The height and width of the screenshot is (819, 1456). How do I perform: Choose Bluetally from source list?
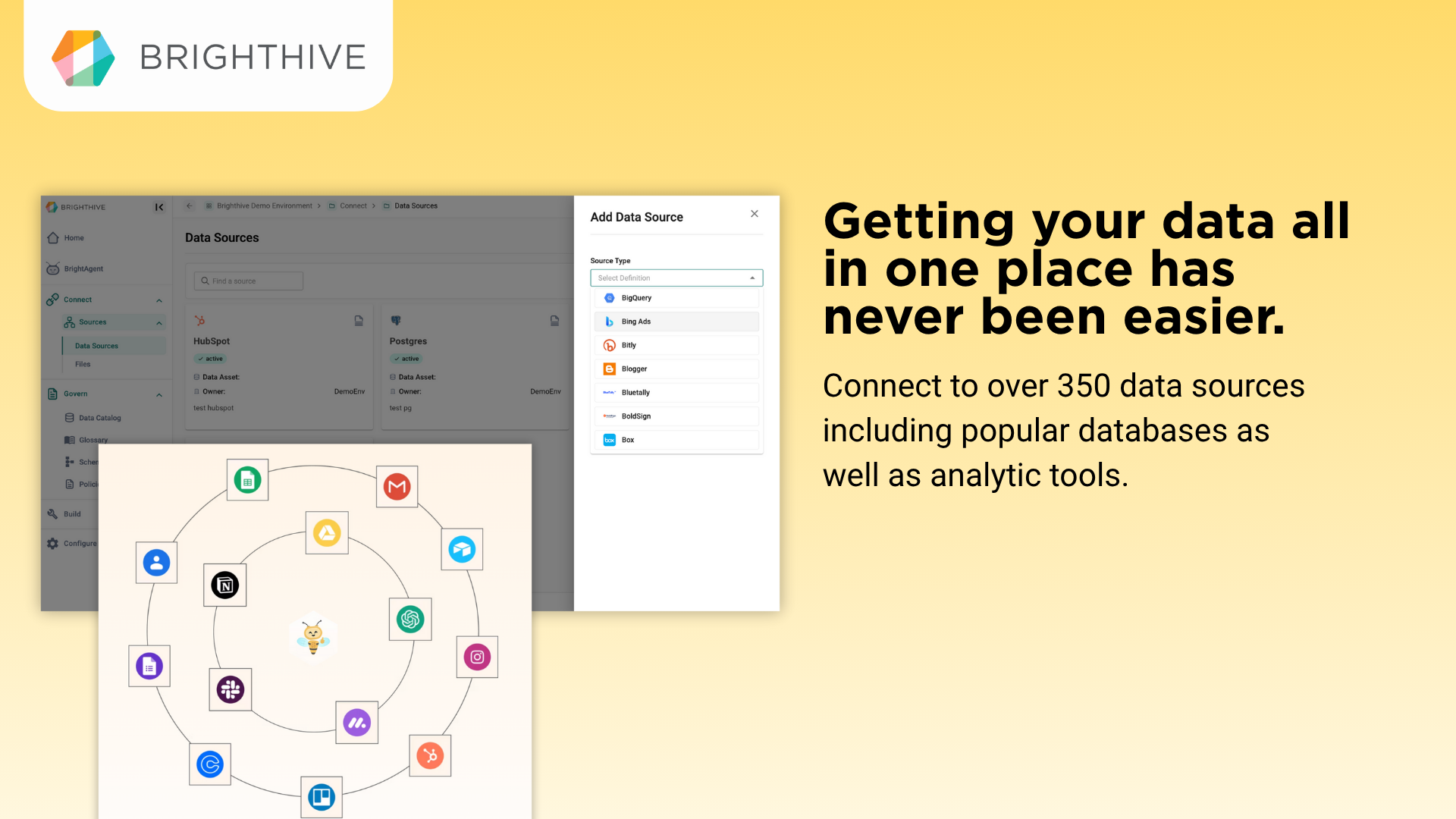click(676, 393)
